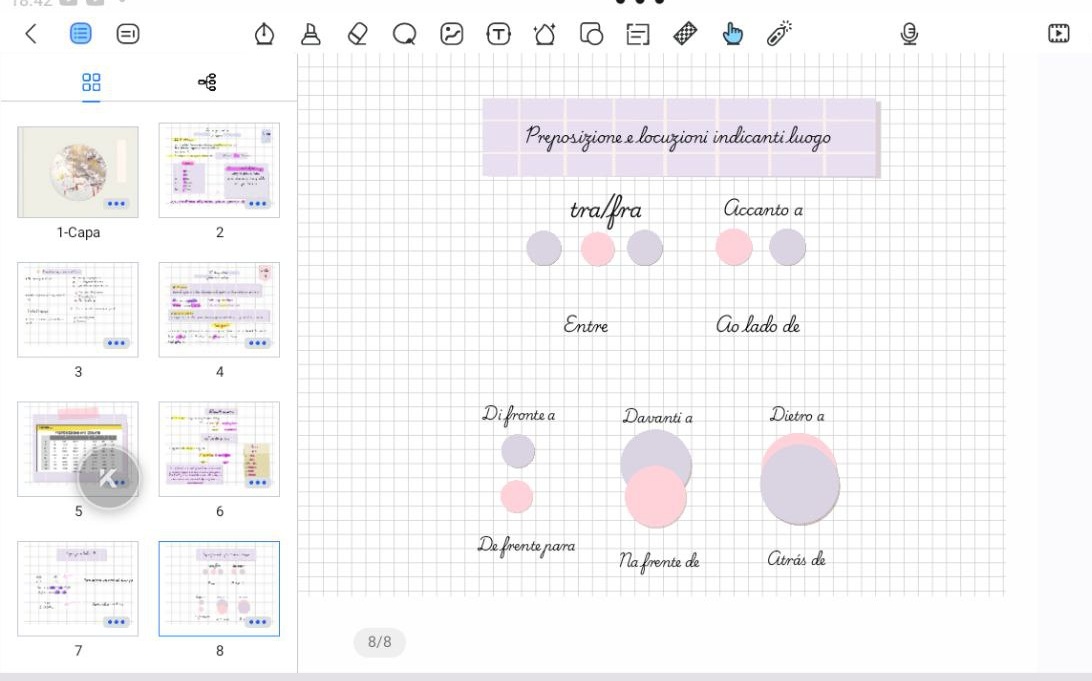Open the stickers and elements tool
This screenshot has height=681, width=1092.
point(545,33)
